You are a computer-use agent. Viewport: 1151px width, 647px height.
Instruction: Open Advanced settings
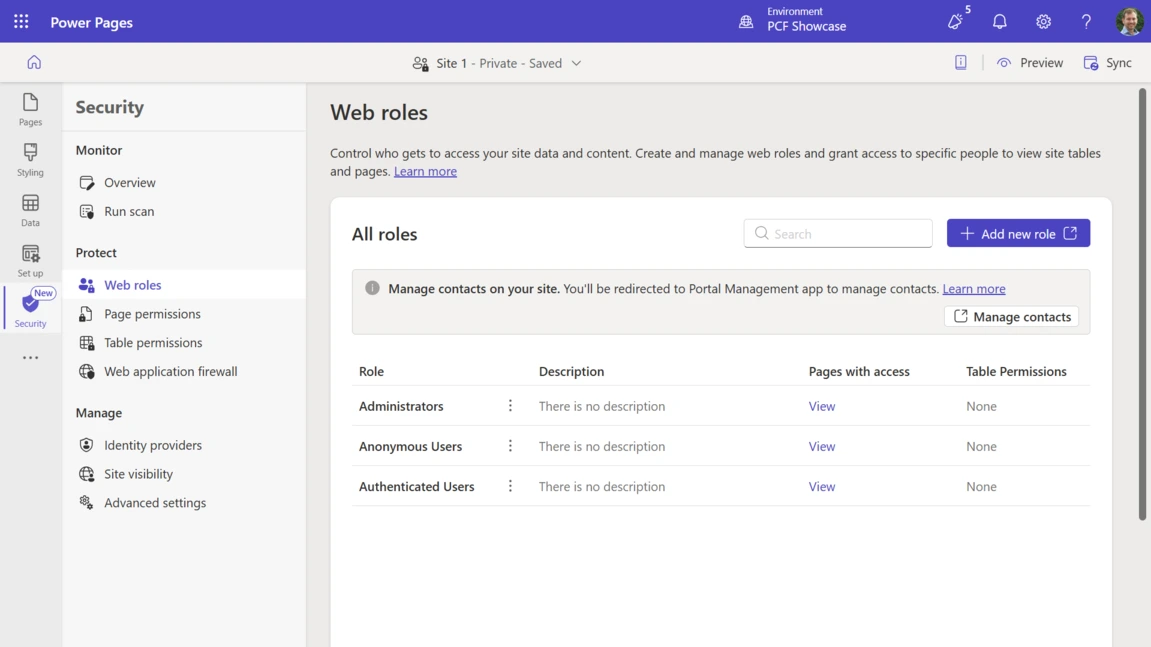coord(184,502)
